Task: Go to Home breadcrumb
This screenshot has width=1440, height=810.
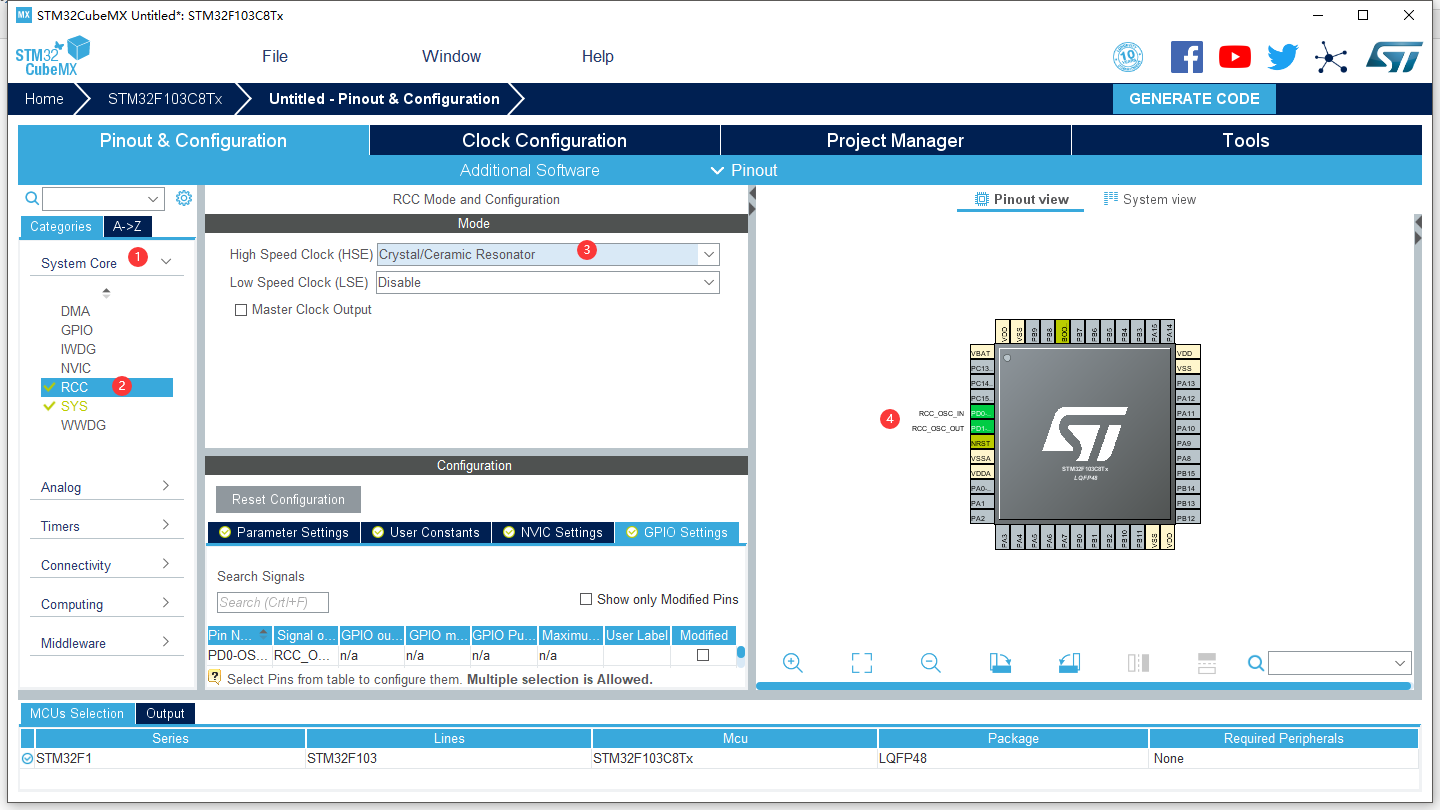Action: point(44,98)
